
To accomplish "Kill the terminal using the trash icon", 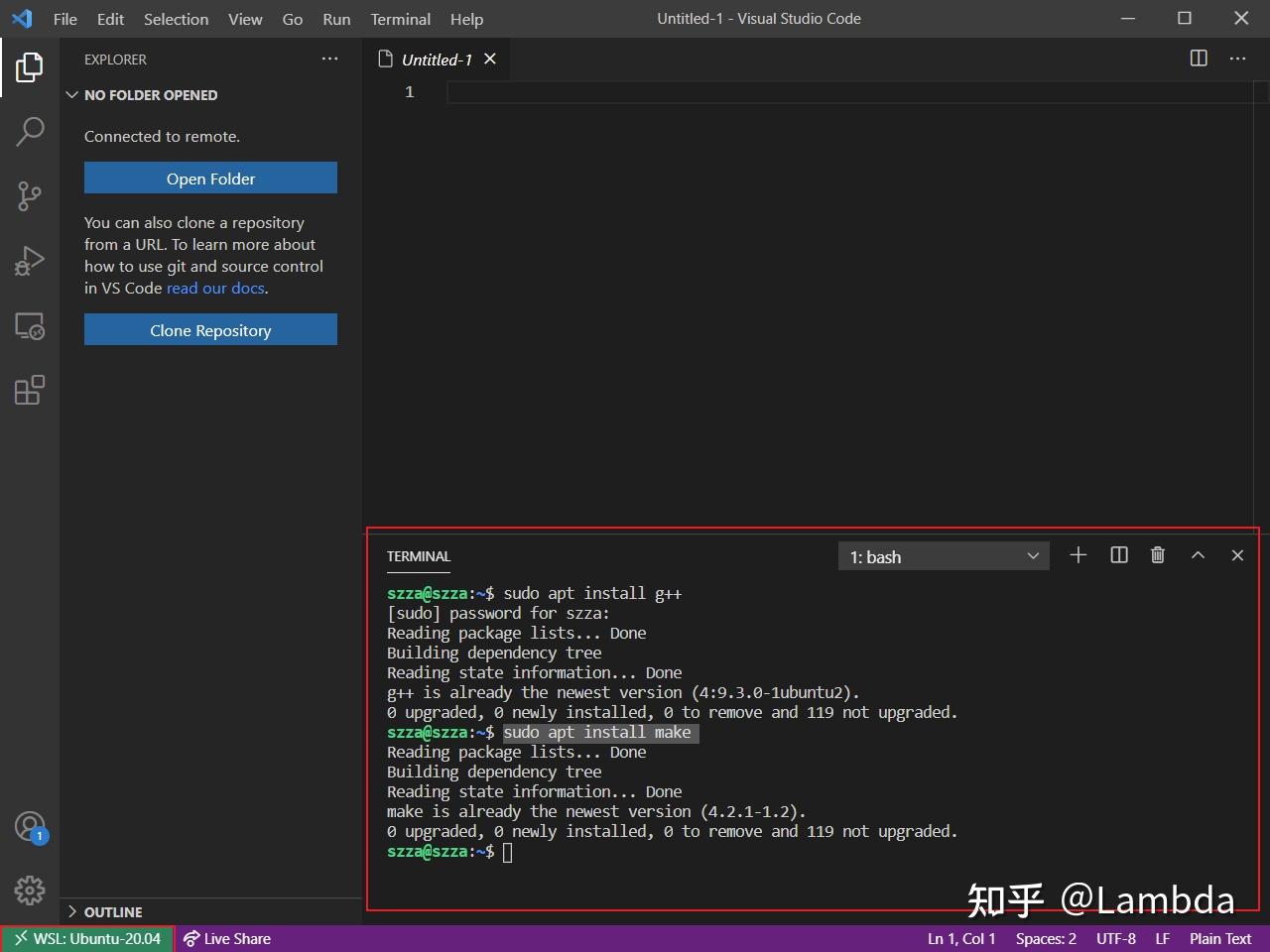I will (1157, 555).
